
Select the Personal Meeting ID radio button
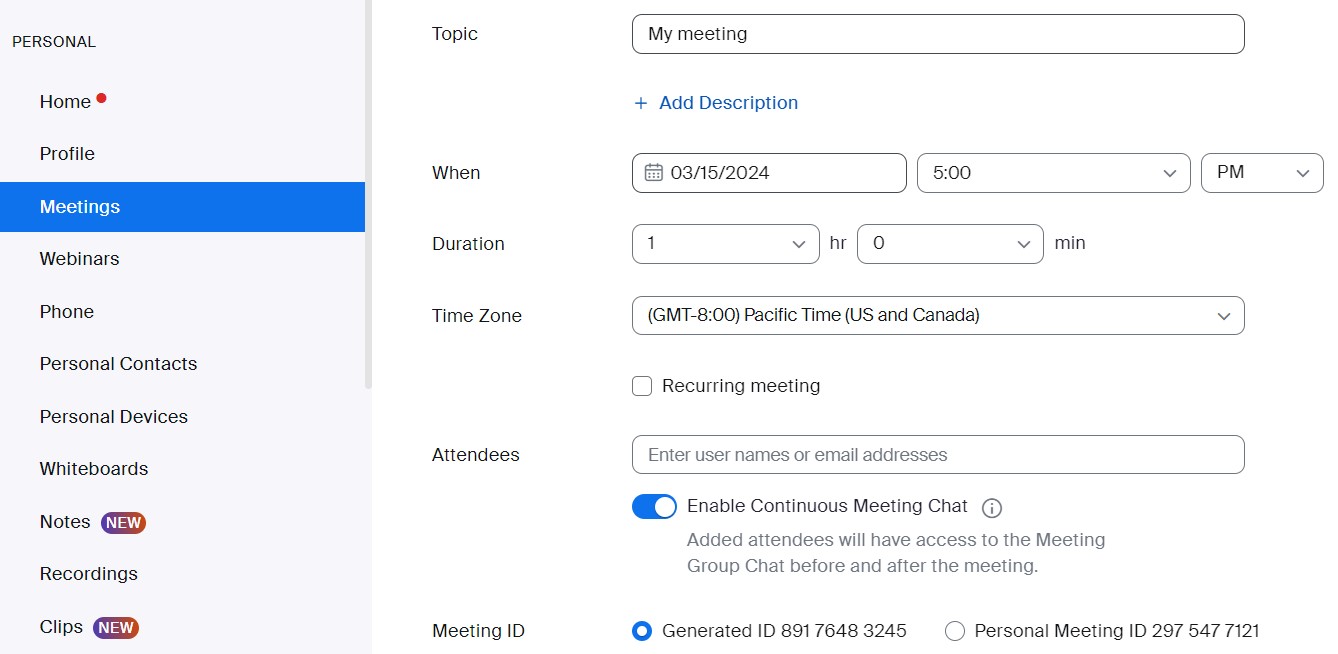tap(955, 631)
